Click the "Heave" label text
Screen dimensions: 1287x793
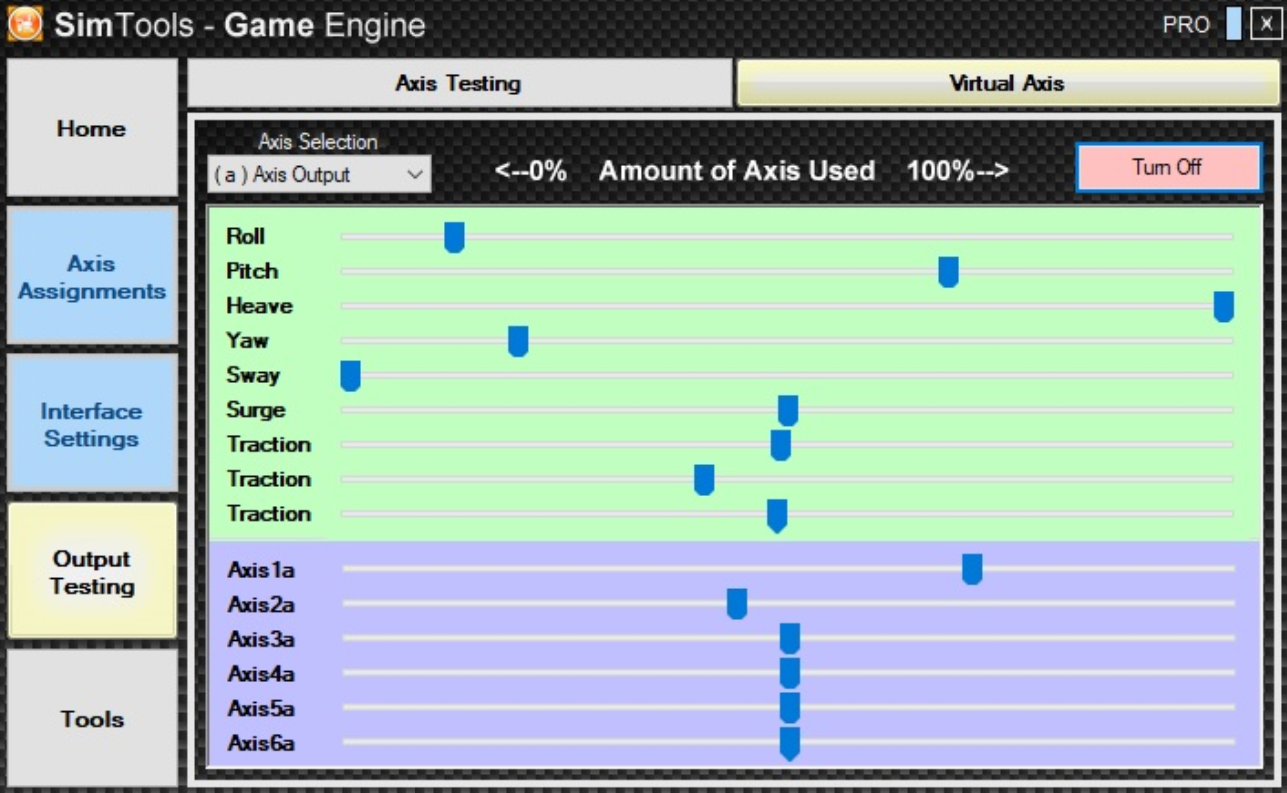tap(260, 306)
